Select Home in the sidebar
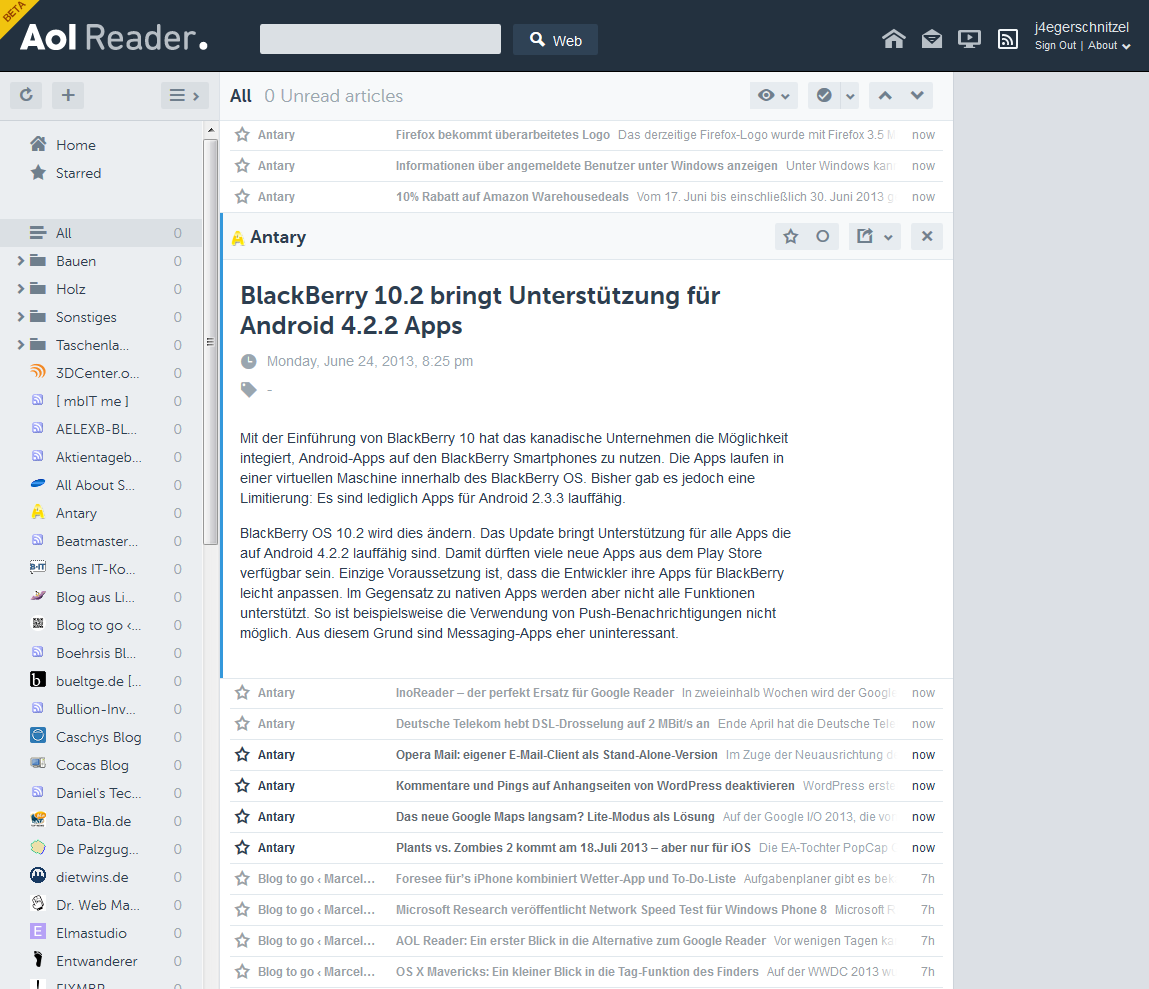 click(75, 145)
